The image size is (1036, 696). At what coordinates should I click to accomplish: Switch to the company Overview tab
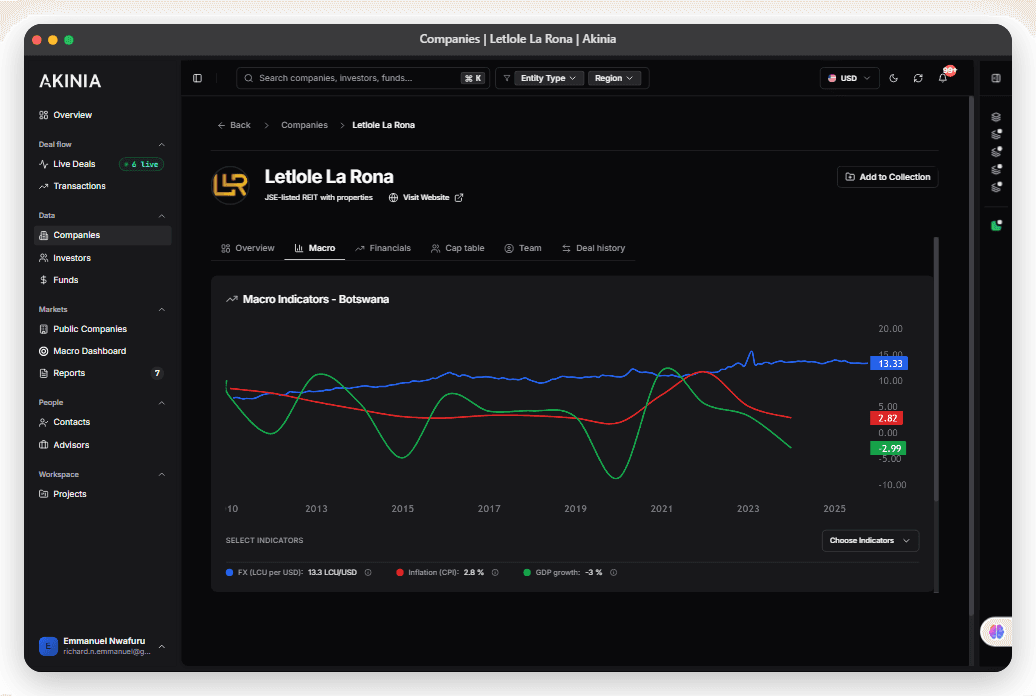pyautogui.click(x=248, y=249)
